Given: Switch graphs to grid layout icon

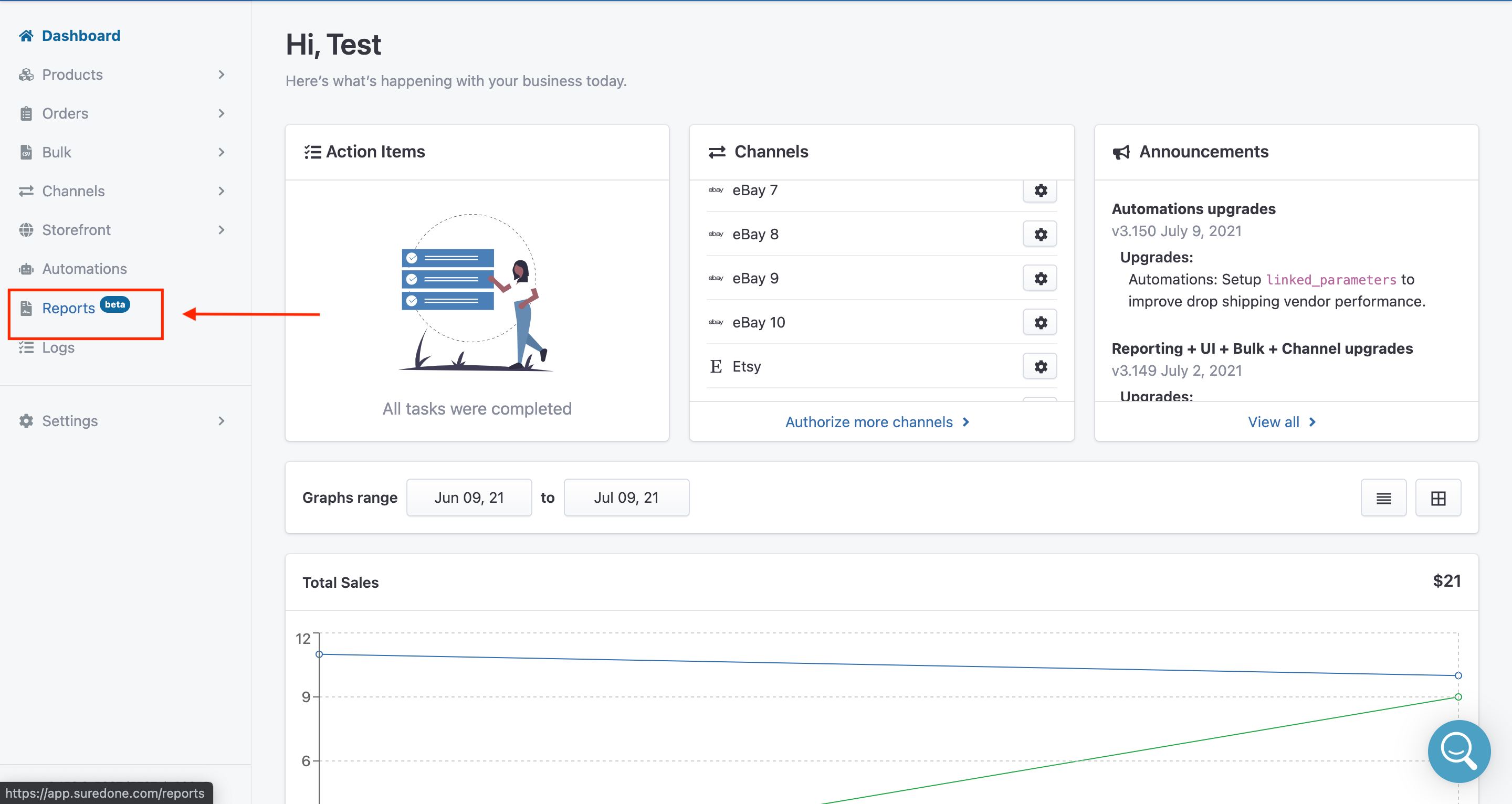Looking at the screenshot, I should pyautogui.click(x=1437, y=498).
